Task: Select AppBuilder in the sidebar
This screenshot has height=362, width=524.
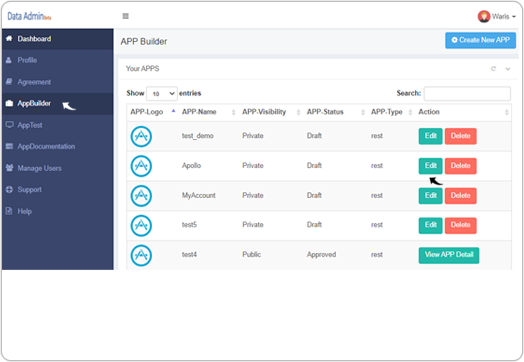Action: (x=57, y=104)
